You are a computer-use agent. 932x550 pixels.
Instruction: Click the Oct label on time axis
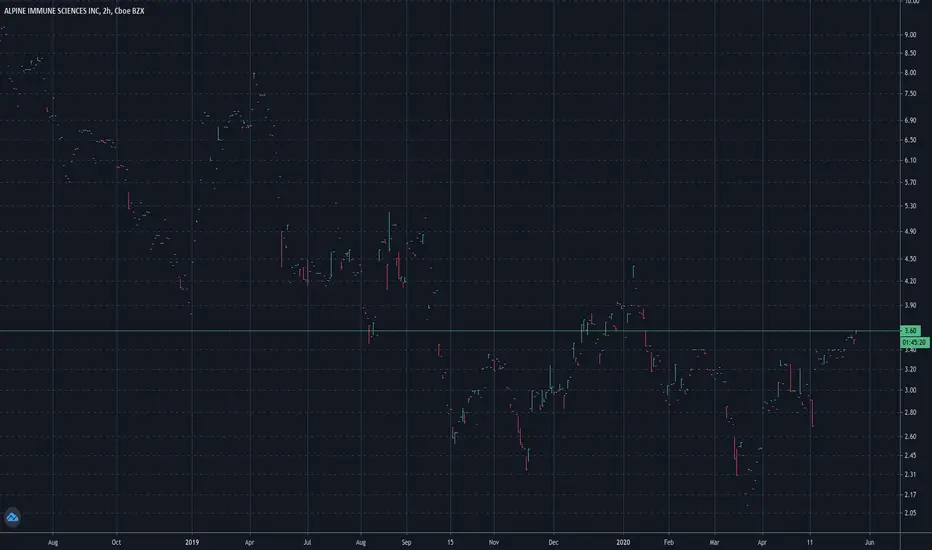pos(116,542)
